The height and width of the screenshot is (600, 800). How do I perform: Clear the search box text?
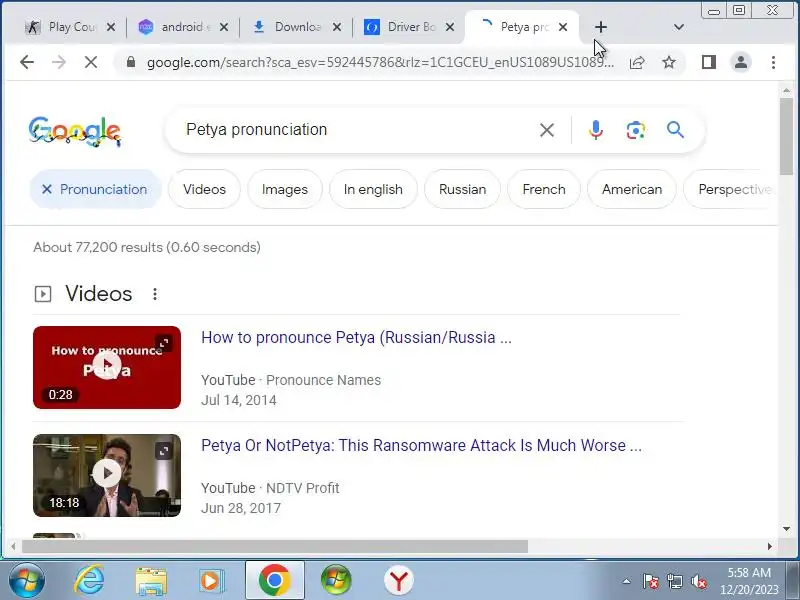coord(546,130)
